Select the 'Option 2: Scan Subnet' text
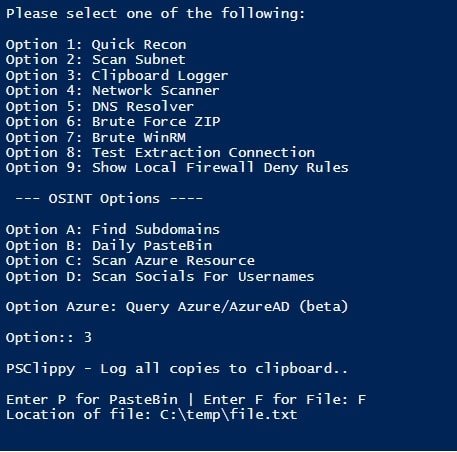Viewport: 457px width, 452px height. (96, 60)
